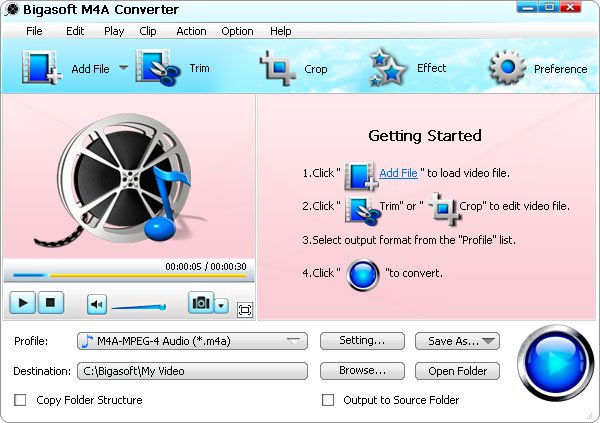Image resolution: width=600 pixels, height=423 pixels.
Task: Click the Browse button
Action: pyautogui.click(x=362, y=371)
